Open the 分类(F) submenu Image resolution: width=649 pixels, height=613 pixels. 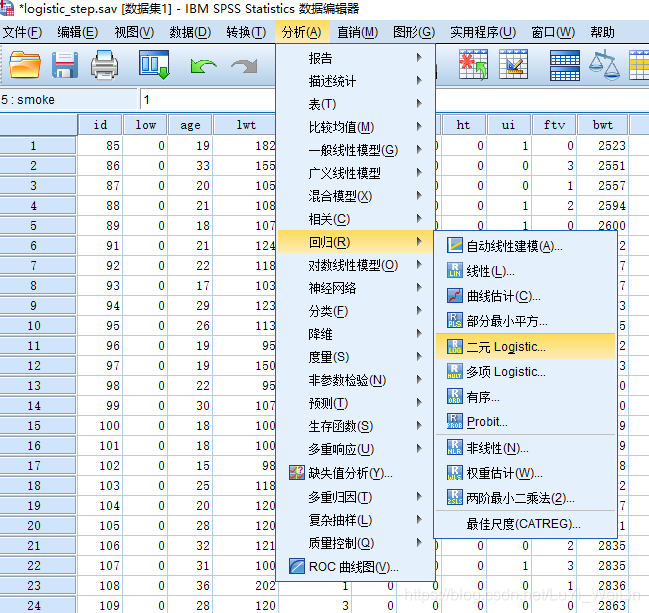(x=356, y=311)
